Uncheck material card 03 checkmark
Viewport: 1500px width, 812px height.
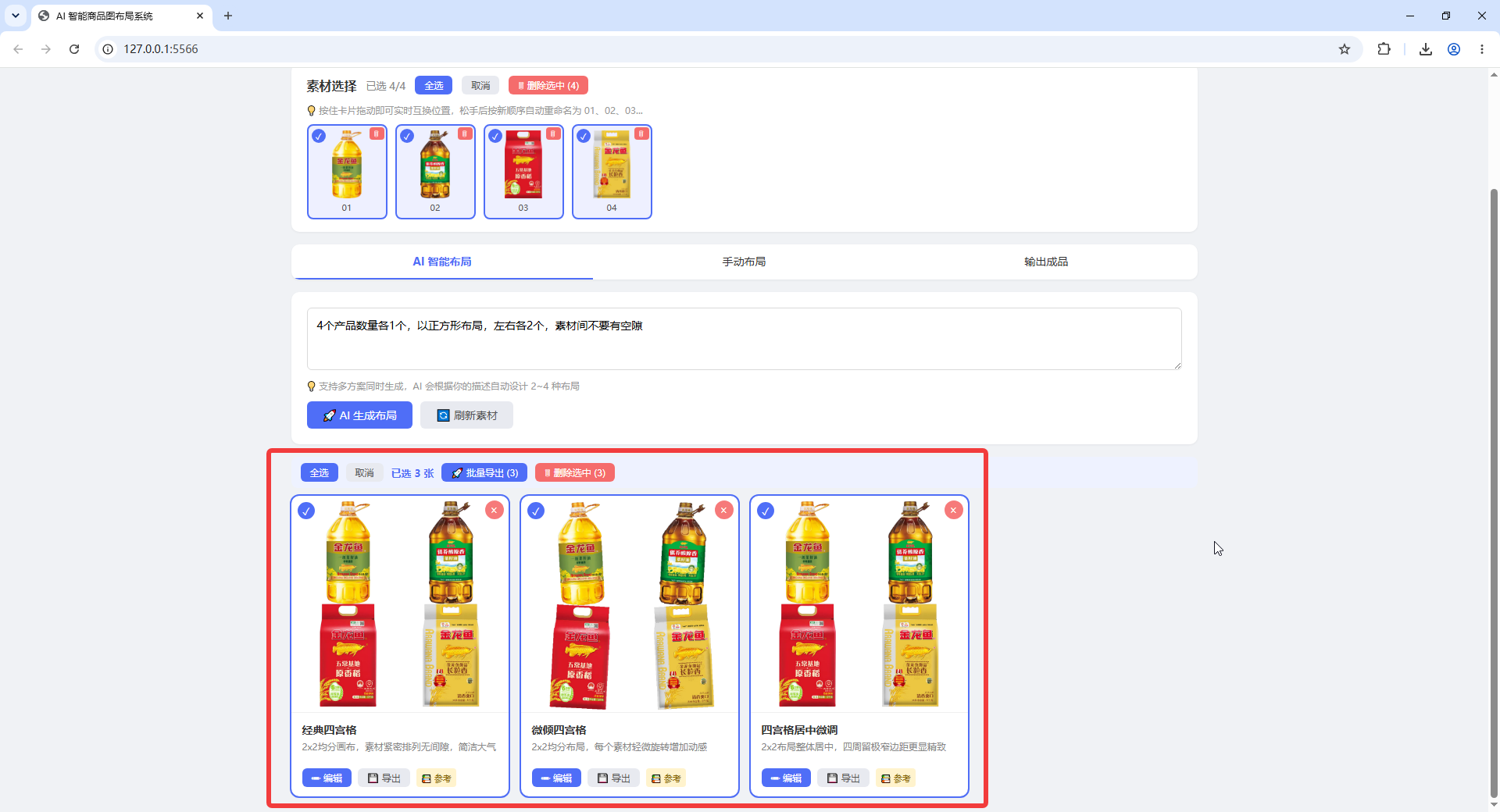coord(495,136)
